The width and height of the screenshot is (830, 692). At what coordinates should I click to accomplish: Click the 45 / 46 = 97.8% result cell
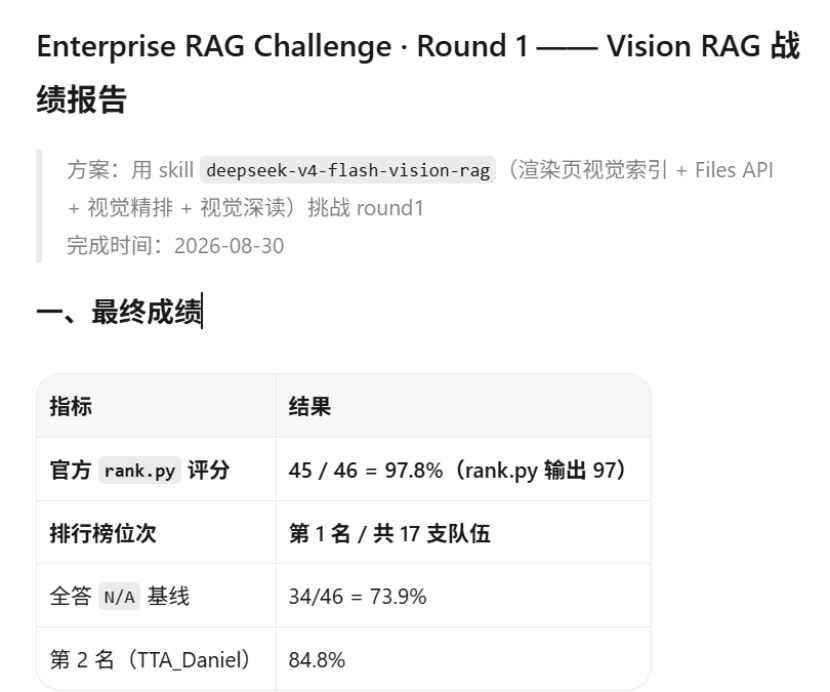click(x=463, y=470)
